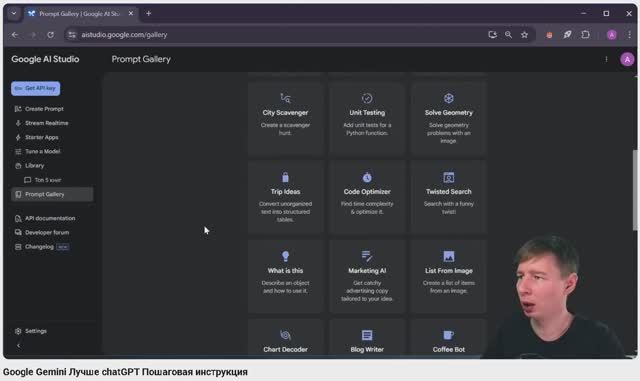Open the tab search dropdown arrow

14,13
